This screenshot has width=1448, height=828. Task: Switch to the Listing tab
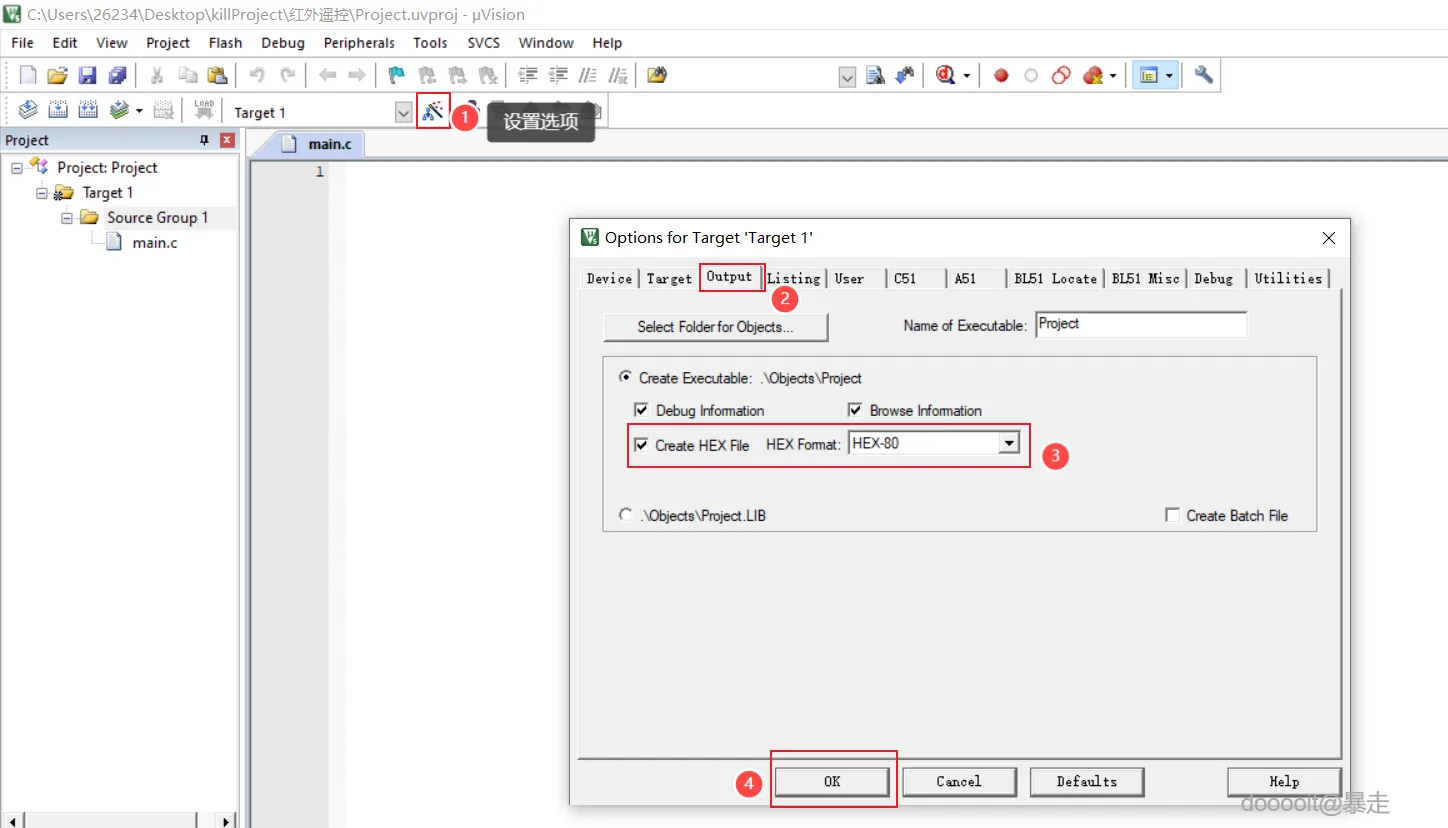(x=794, y=279)
